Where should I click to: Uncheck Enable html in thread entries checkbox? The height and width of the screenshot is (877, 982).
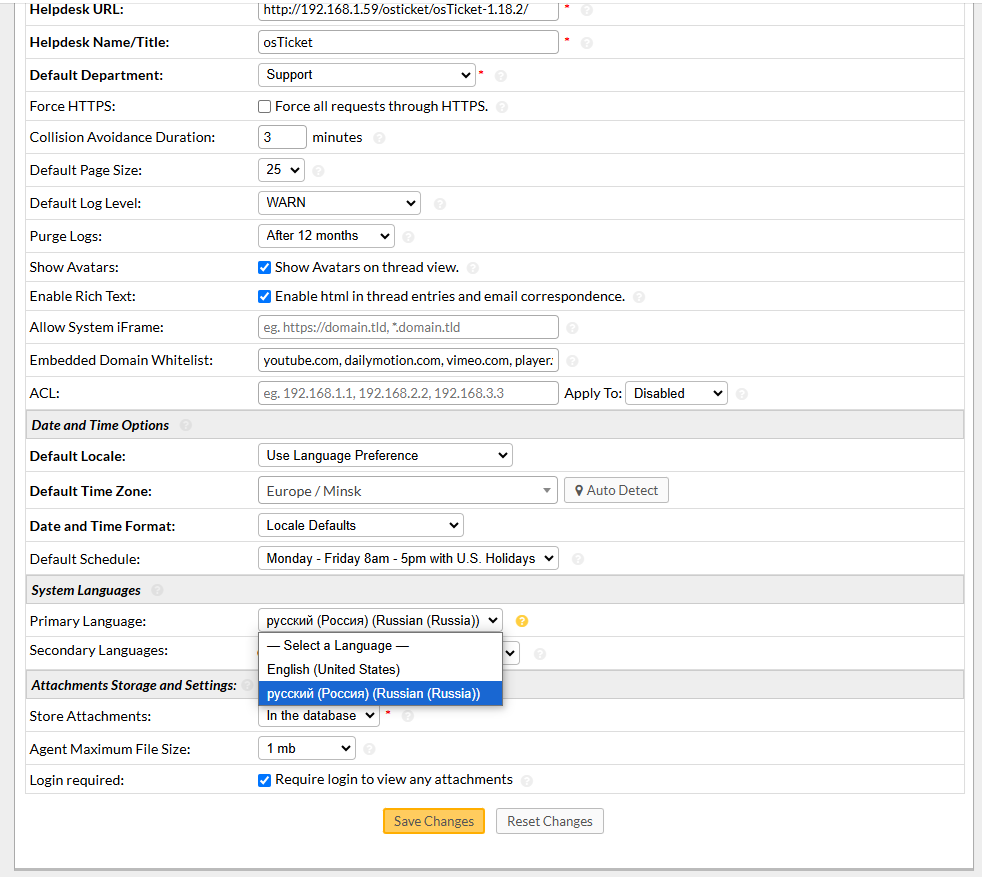[x=264, y=297]
